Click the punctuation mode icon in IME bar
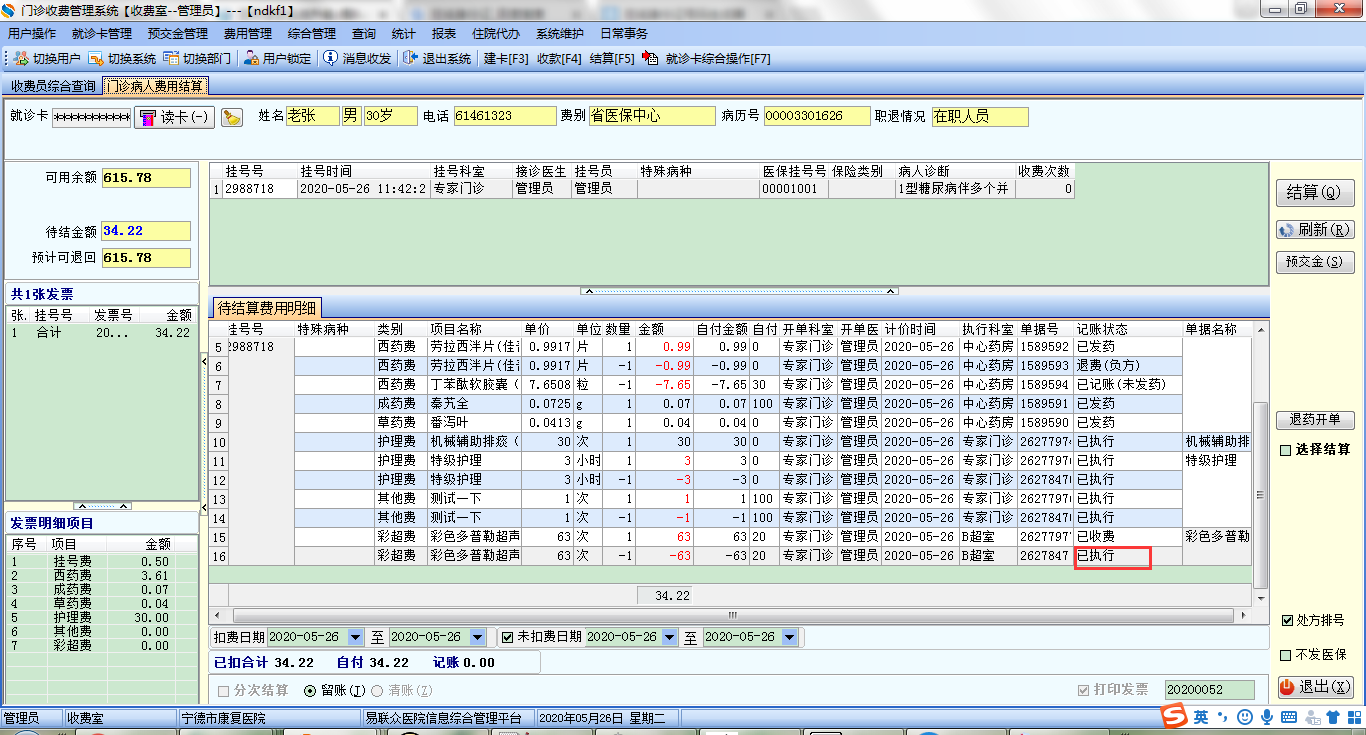Viewport: 1366px width, 735px height. [x=1222, y=717]
